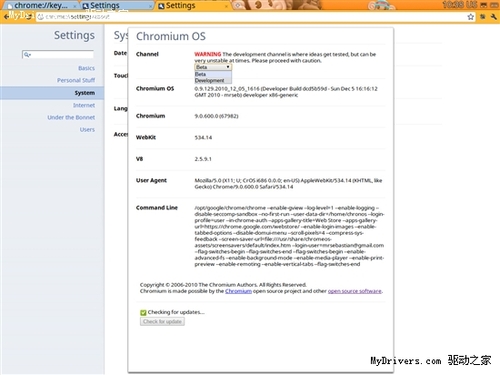The height and width of the screenshot is (375, 500).
Task: Close the chrome://key... tab
Action: pyautogui.click(x=74, y=6)
